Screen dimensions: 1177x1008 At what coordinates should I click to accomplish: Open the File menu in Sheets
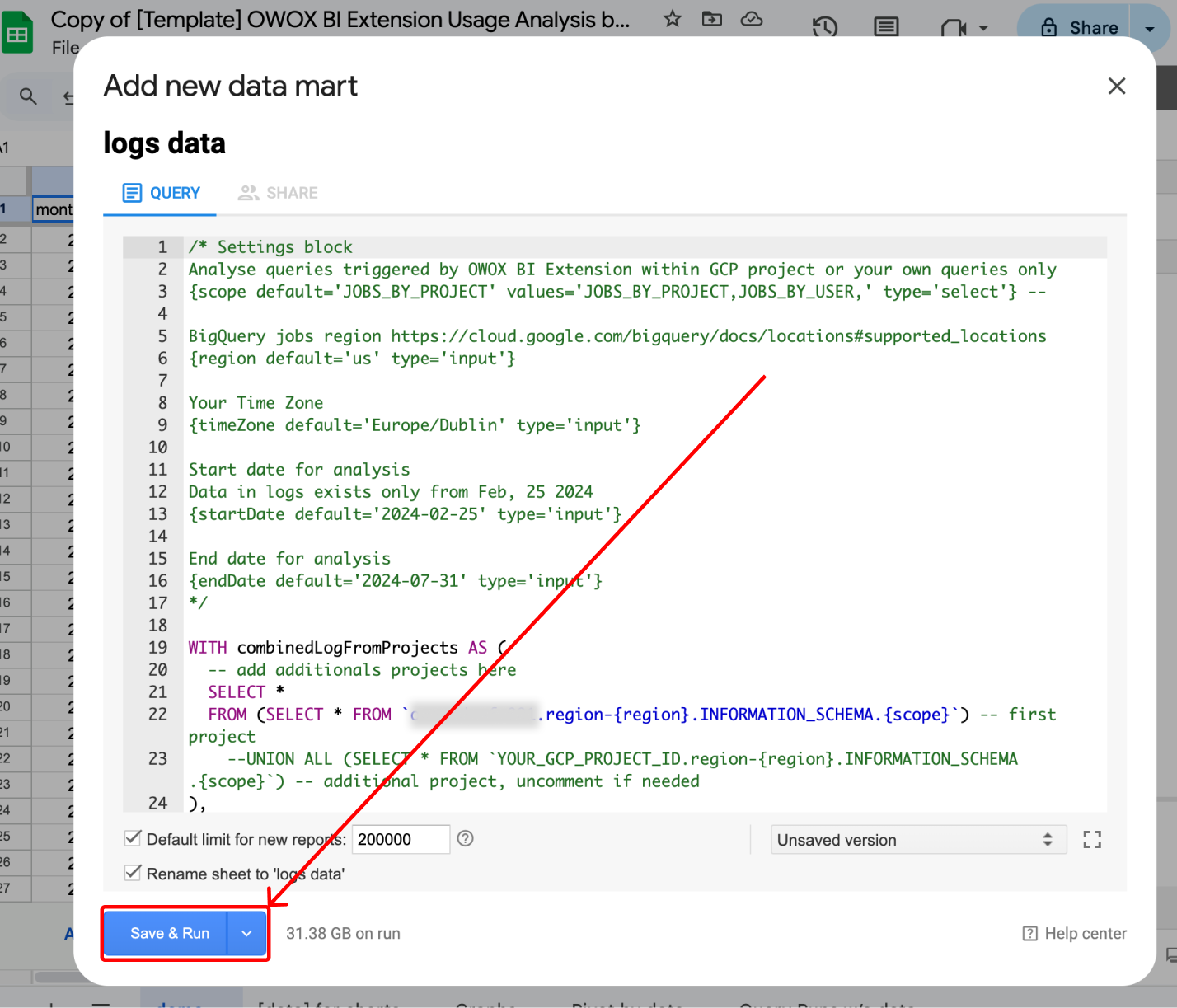(65, 48)
